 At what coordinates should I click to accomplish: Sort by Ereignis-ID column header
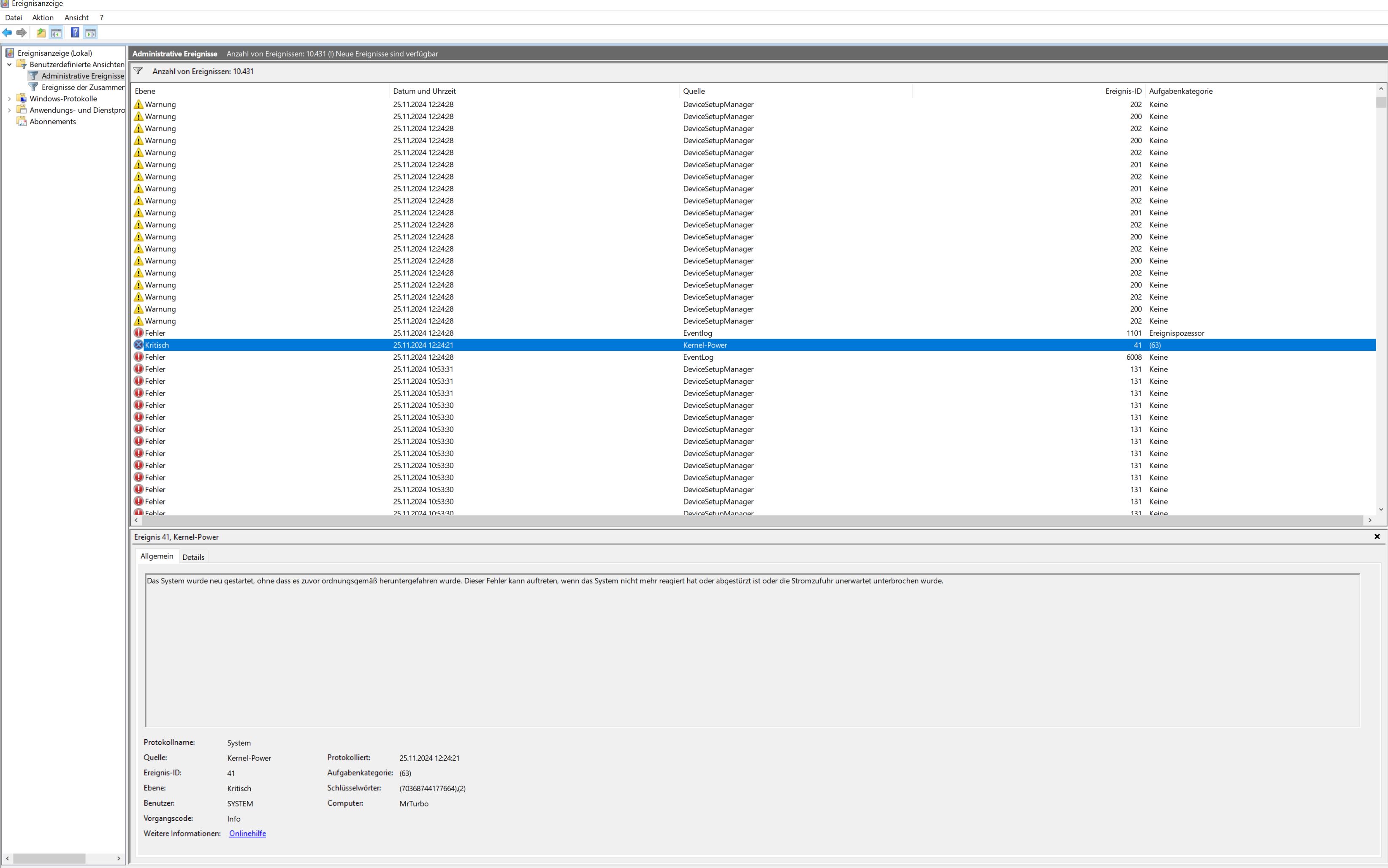pos(1123,91)
